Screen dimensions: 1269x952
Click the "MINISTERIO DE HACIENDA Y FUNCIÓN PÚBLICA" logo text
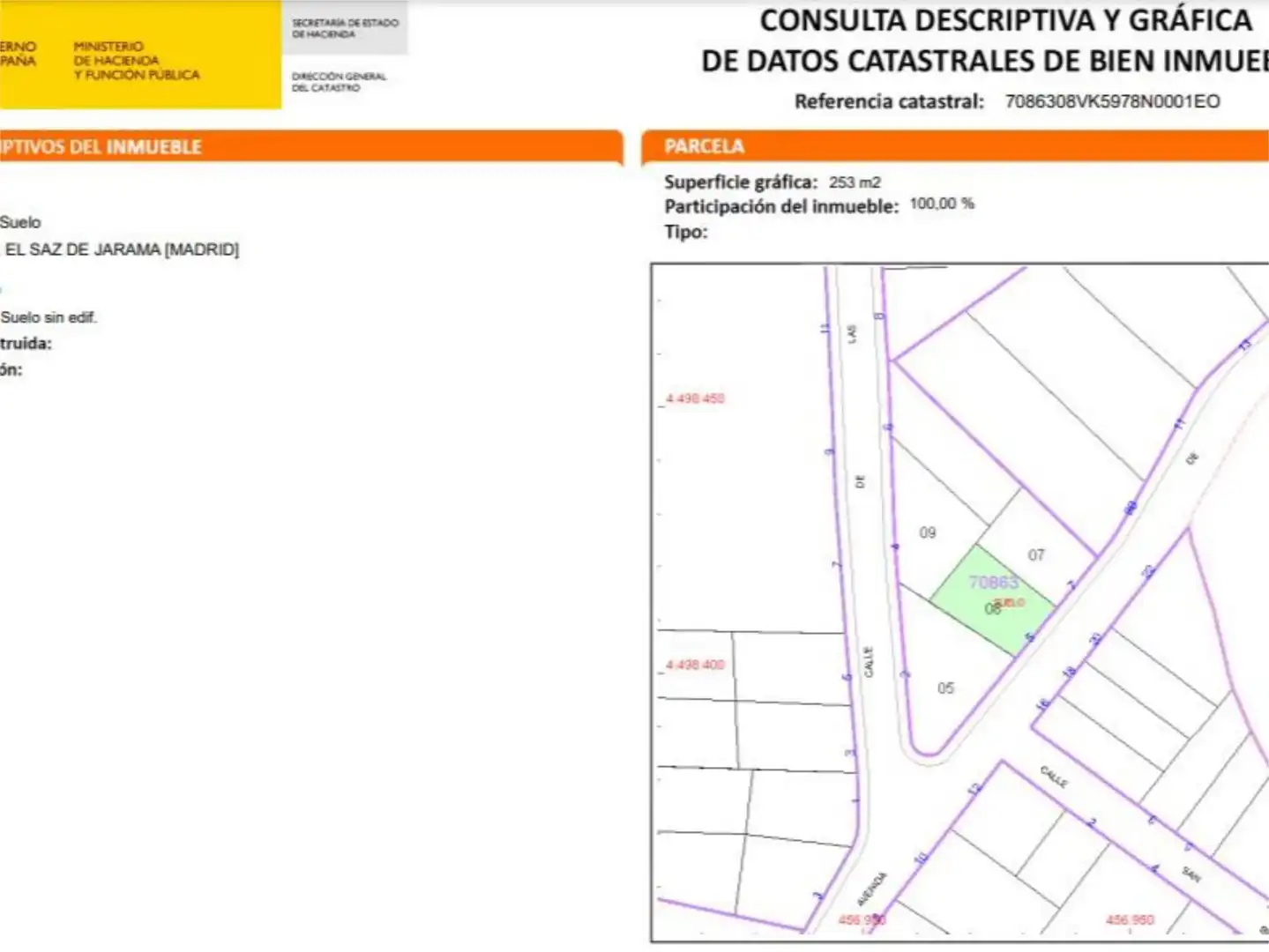pyautogui.click(x=137, y=61)
